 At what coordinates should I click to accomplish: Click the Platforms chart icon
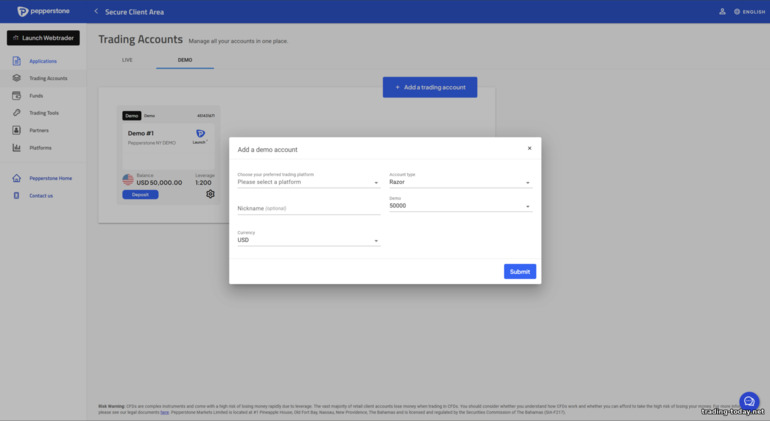coord(17,148)
